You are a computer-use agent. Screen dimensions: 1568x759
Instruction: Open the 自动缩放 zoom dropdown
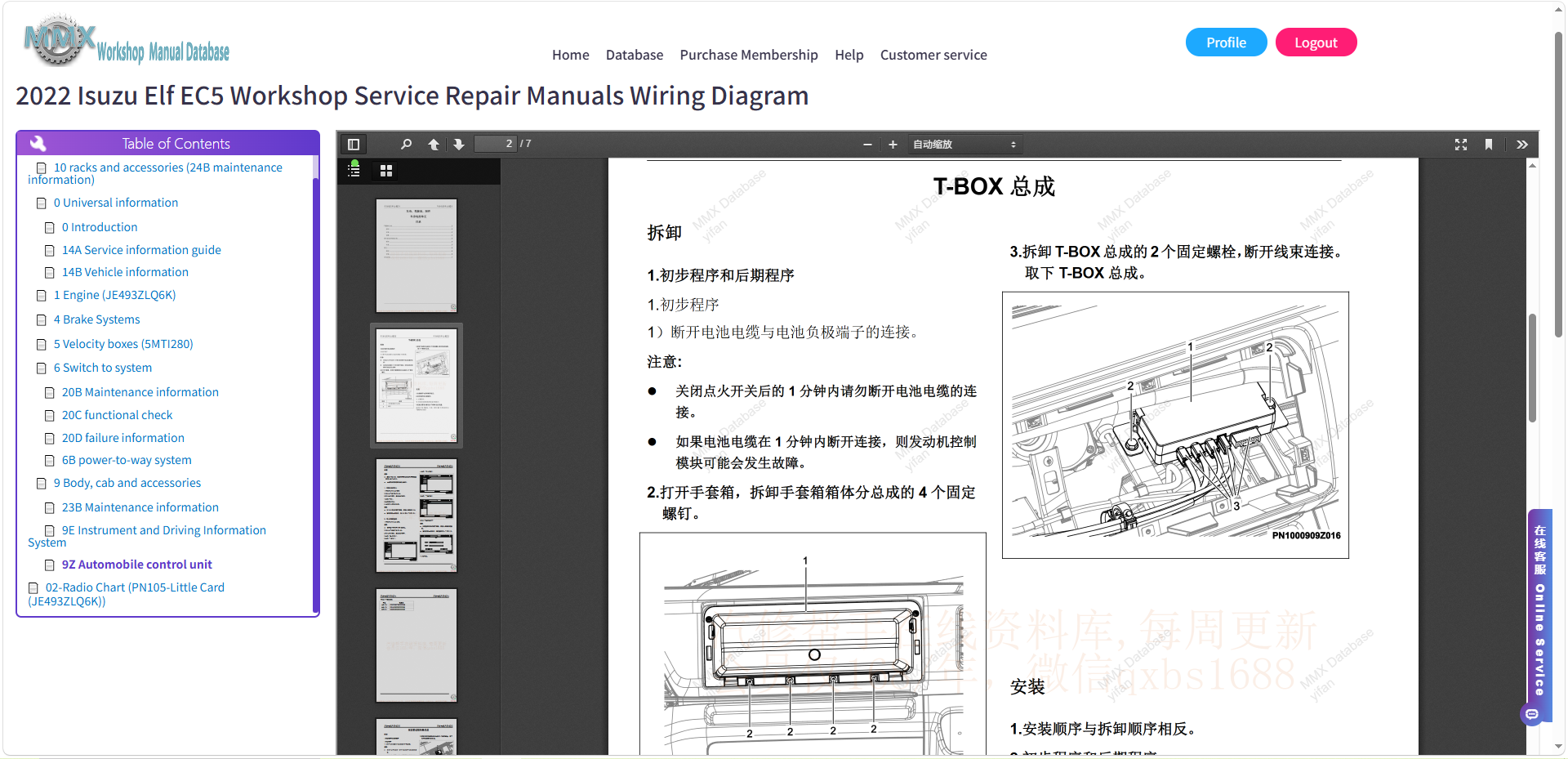964,145
